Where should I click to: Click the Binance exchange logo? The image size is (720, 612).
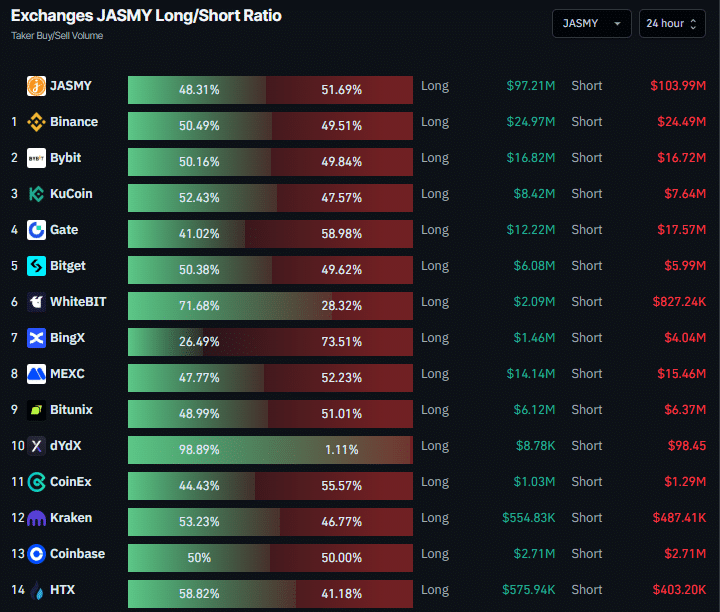(x=36, y=122)
